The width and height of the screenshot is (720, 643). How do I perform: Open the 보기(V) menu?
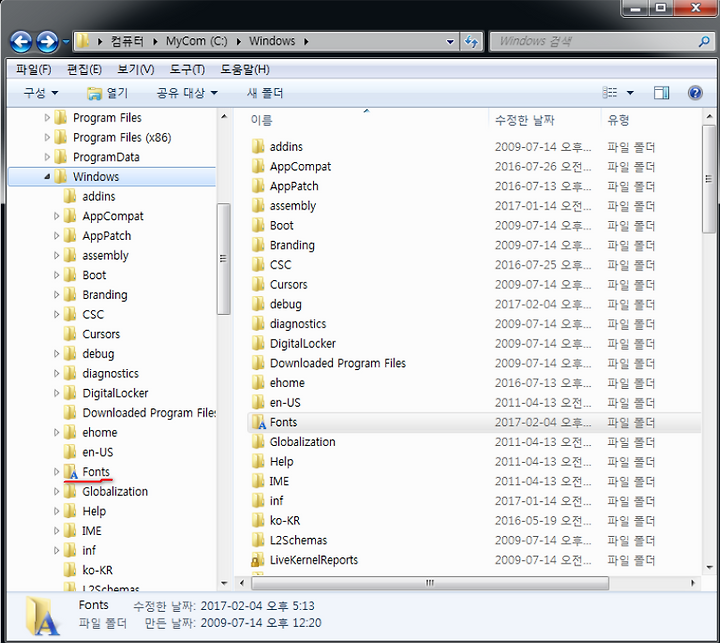(135, 69)
